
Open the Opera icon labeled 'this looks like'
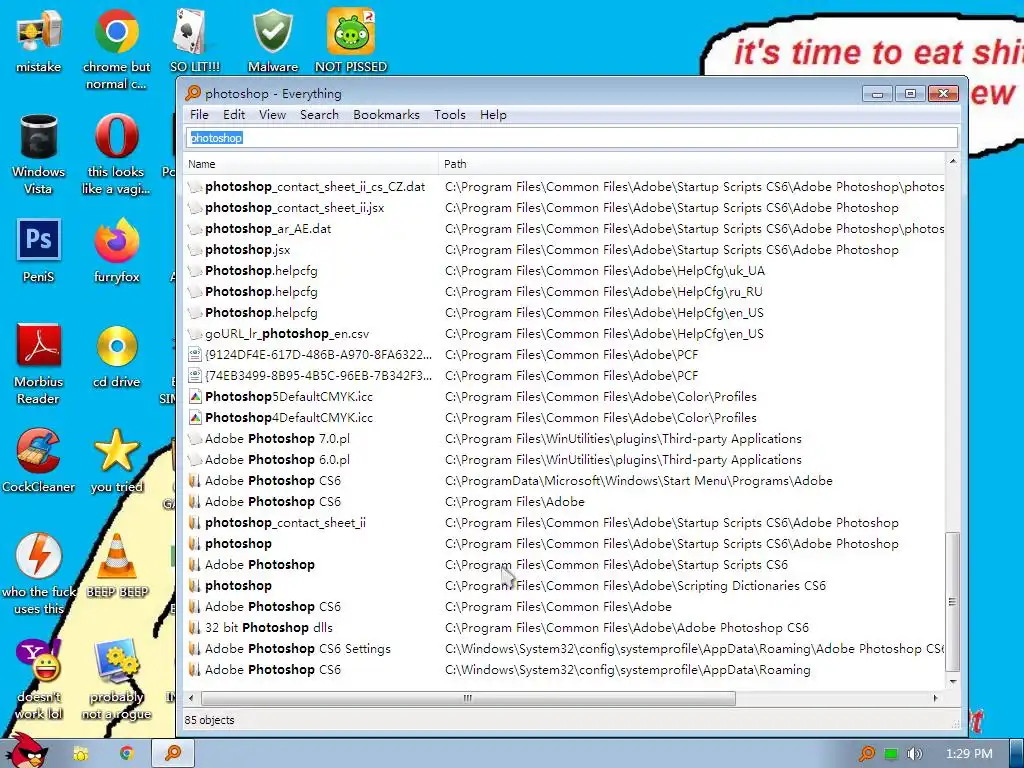(x=116, y=154)
